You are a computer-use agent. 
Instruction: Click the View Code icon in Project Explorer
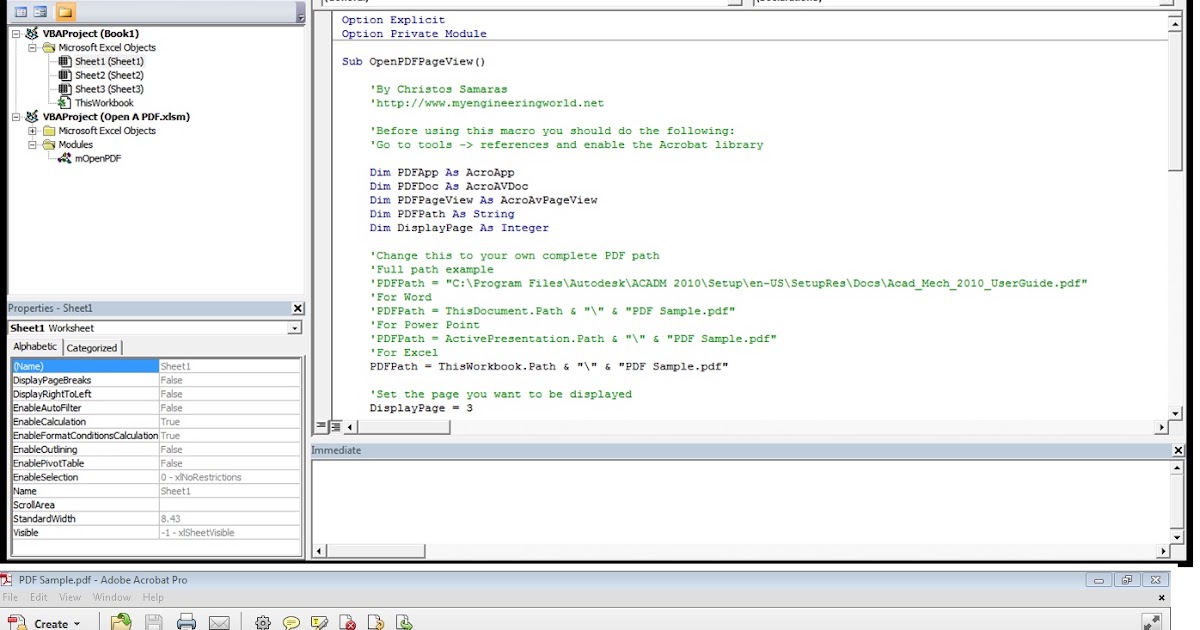click(21, 12)
